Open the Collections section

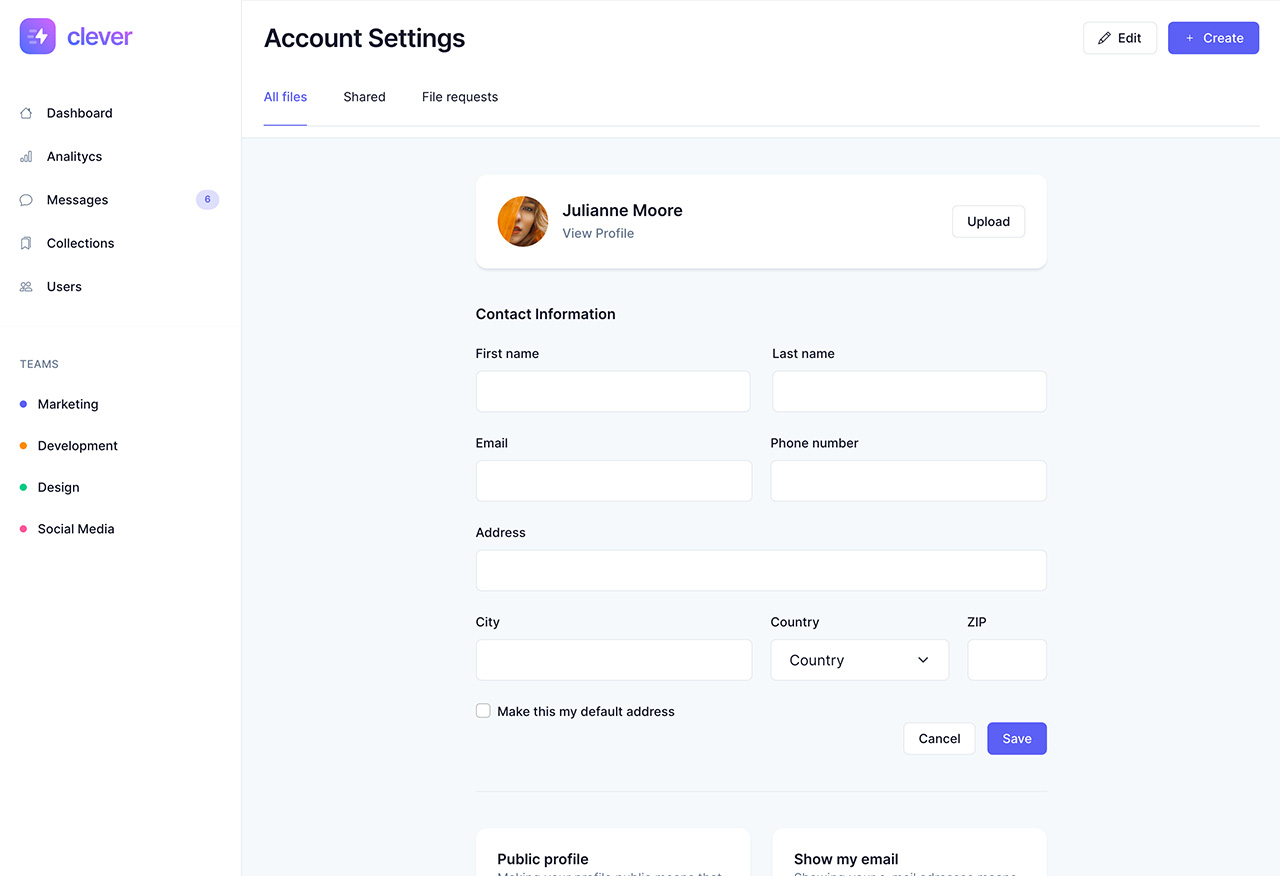80,243
